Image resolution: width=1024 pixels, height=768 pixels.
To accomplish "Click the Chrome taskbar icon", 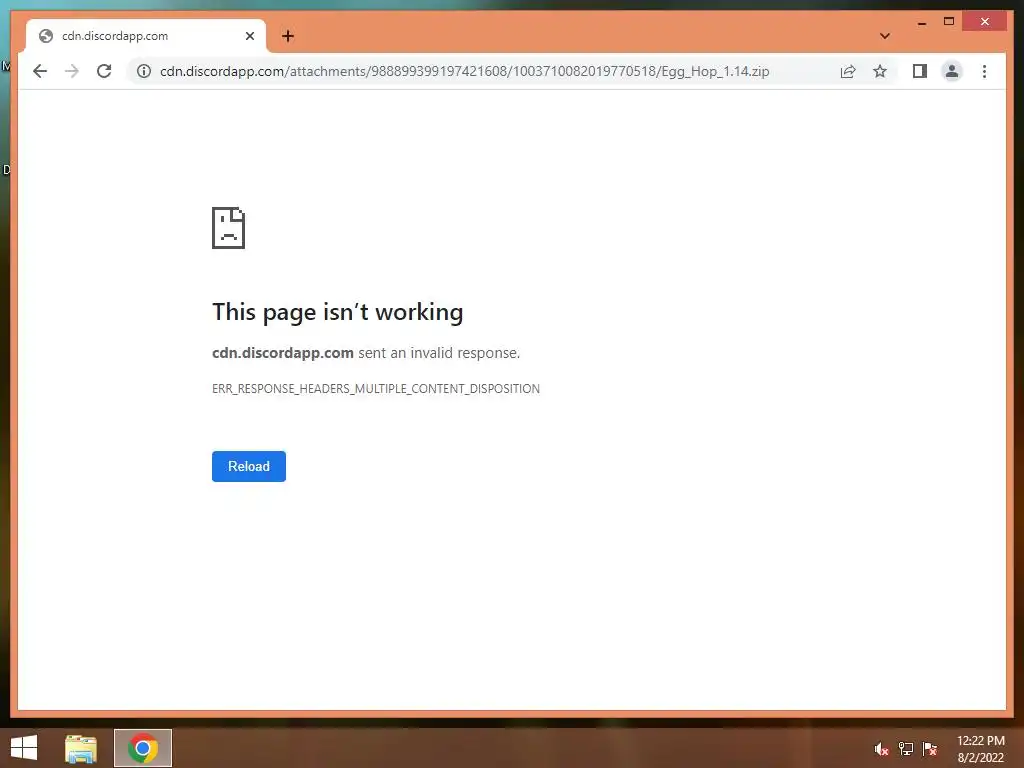I will tap(143, 748).
